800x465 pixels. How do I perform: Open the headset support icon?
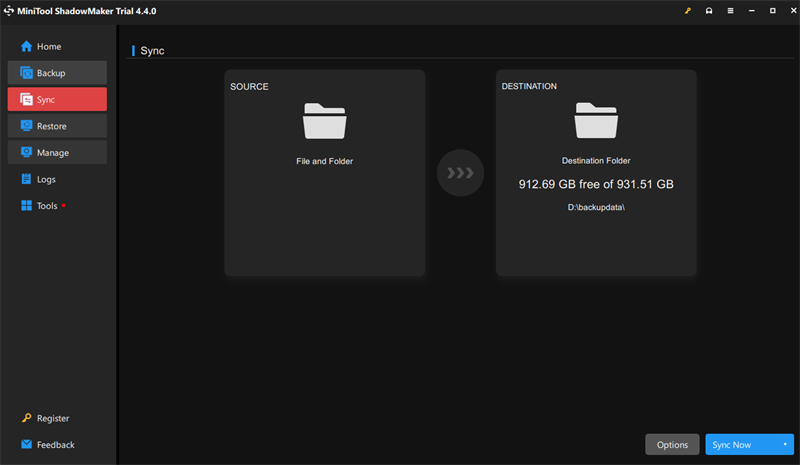click(x=709, y=11)
